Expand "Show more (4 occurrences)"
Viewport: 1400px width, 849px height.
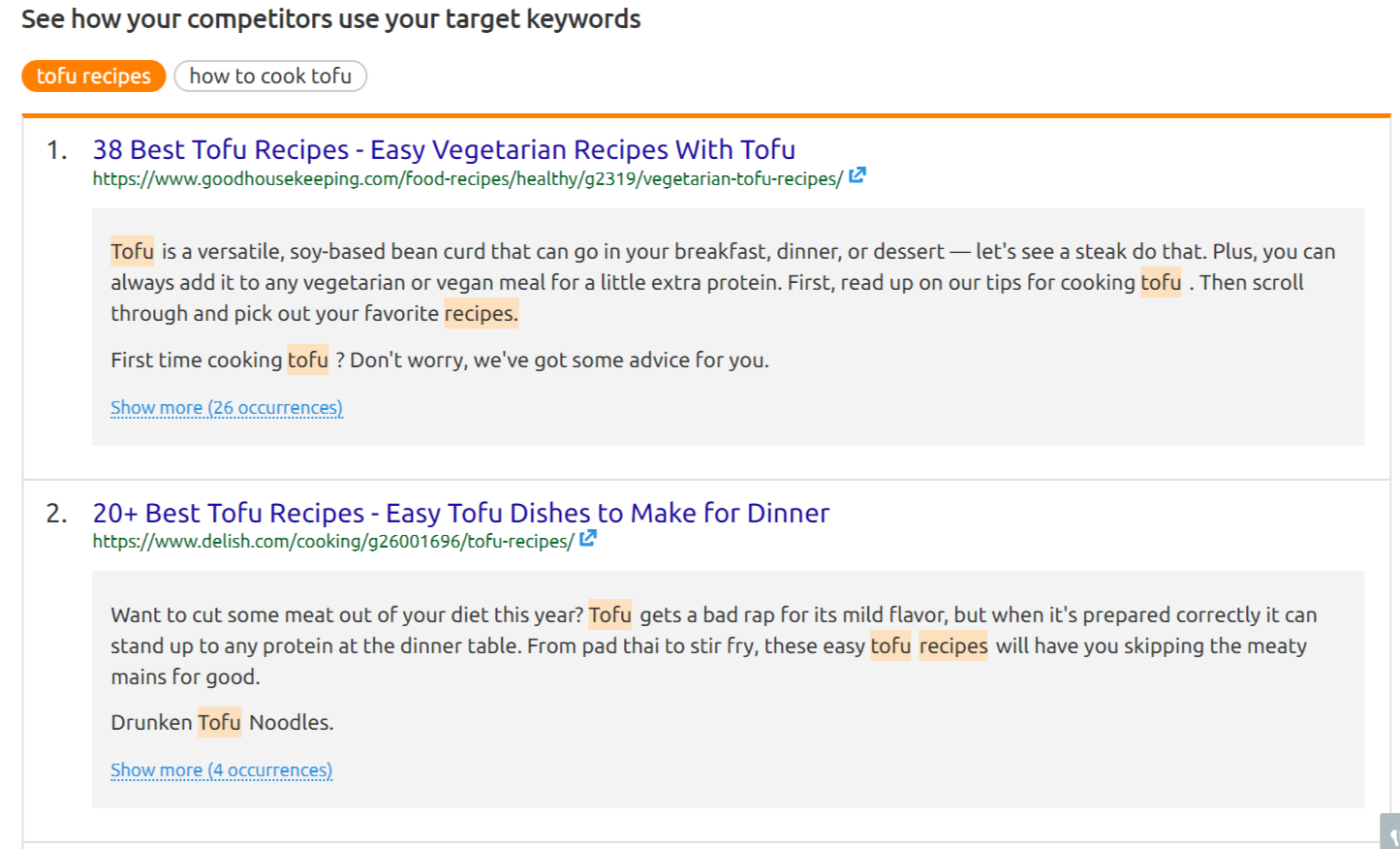[x=221, y=770]
